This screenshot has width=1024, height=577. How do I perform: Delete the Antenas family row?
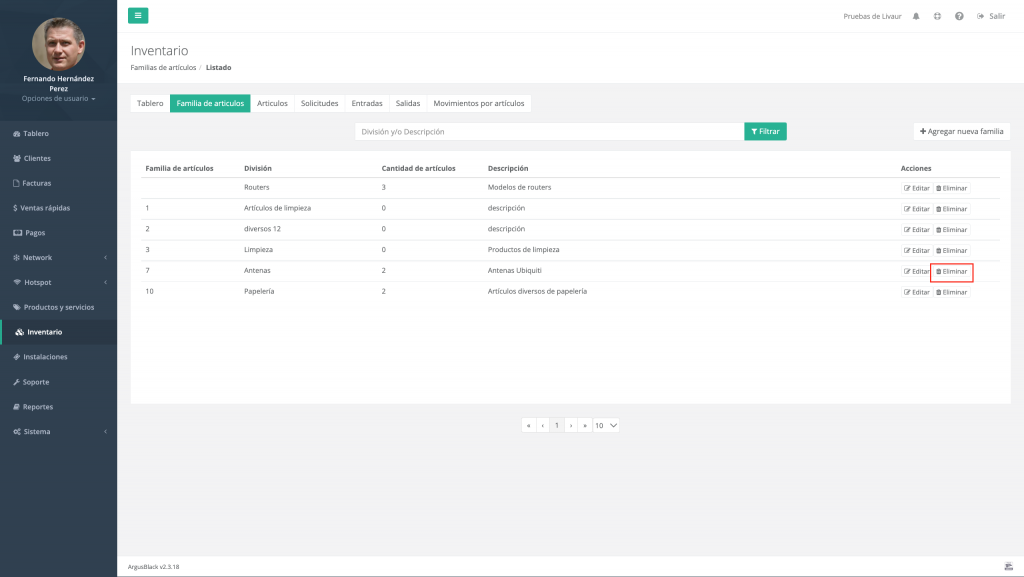coord(951,271)
